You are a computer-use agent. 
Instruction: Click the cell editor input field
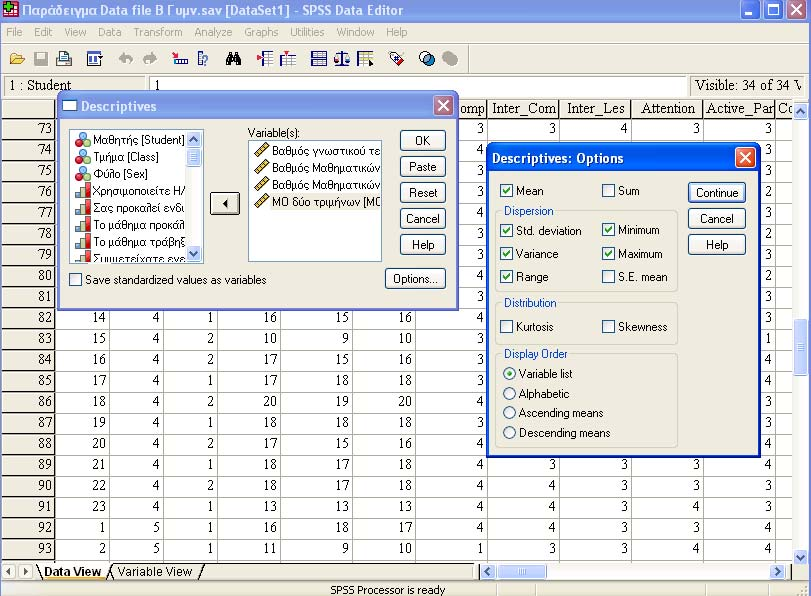point(418,85)
